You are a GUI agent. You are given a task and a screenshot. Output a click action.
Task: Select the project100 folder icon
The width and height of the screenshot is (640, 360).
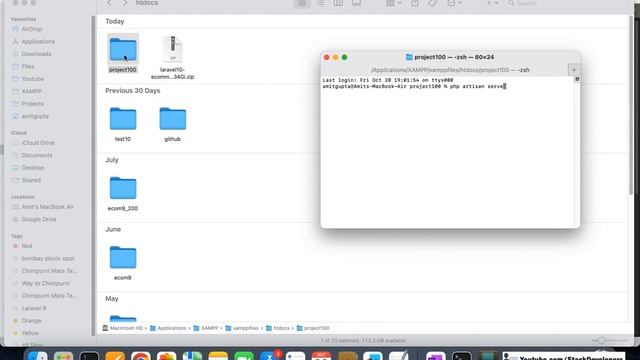[x=123, y=49]
